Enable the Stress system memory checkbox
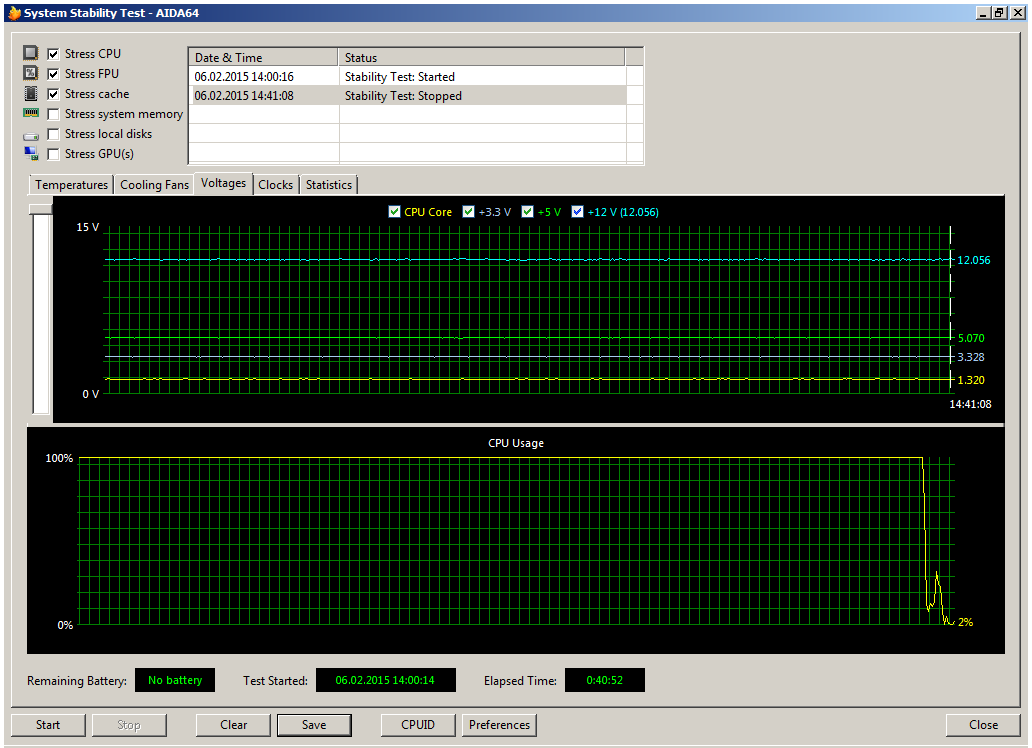1032x748 pixels. pos(53,113)
